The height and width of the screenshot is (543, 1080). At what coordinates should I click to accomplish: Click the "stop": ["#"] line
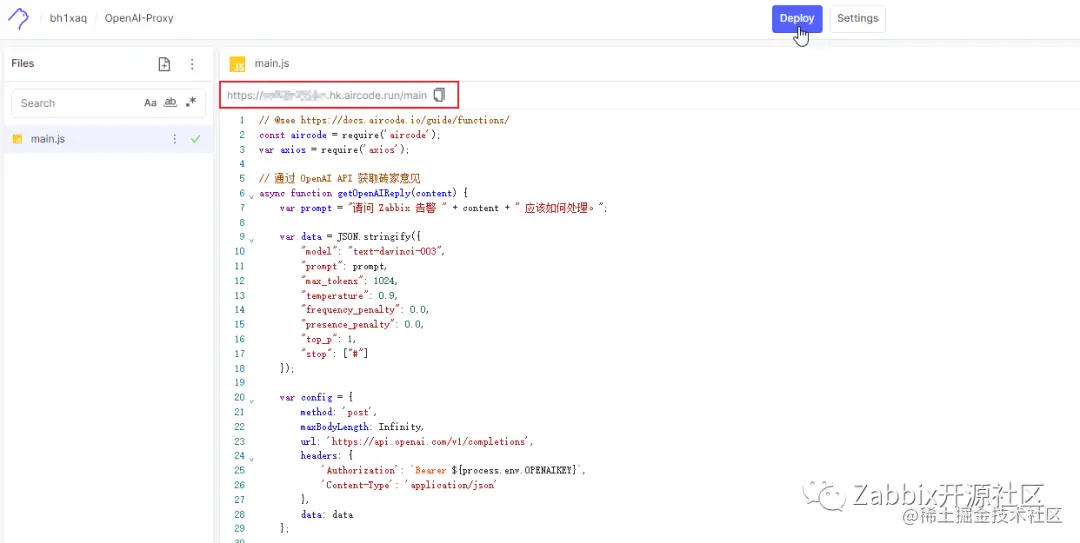335,354
